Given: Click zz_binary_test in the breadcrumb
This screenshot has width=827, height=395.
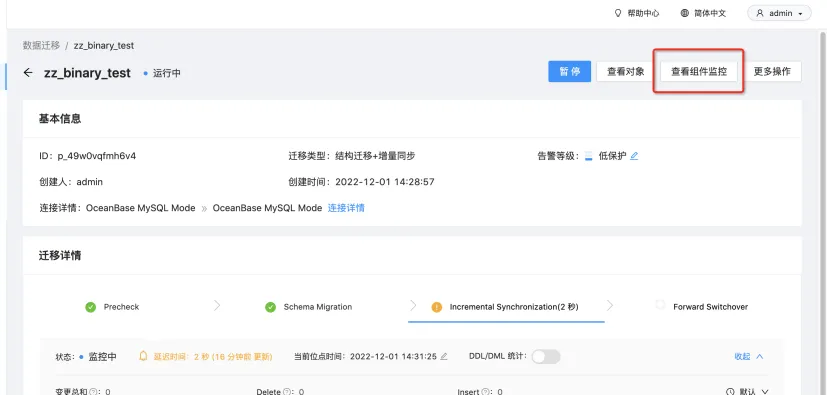Looking at the screenshot, I should point(104,45).
